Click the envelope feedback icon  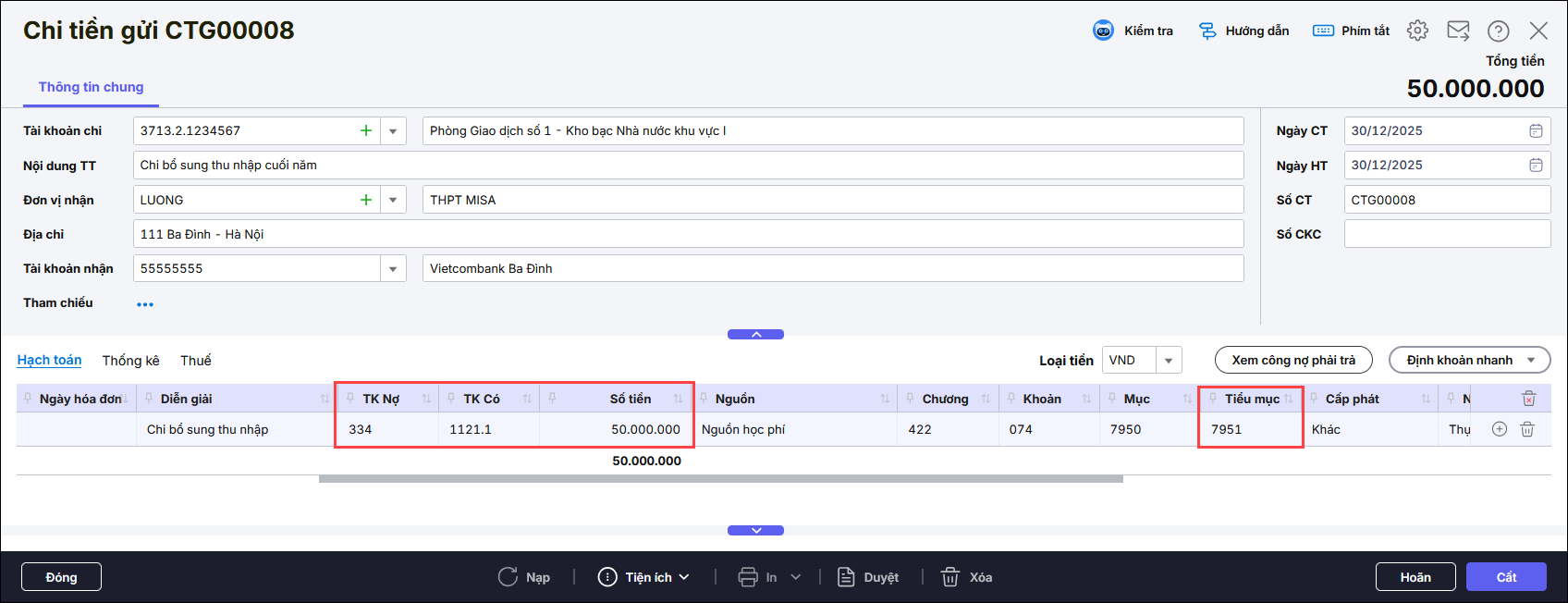[1458, 31]
